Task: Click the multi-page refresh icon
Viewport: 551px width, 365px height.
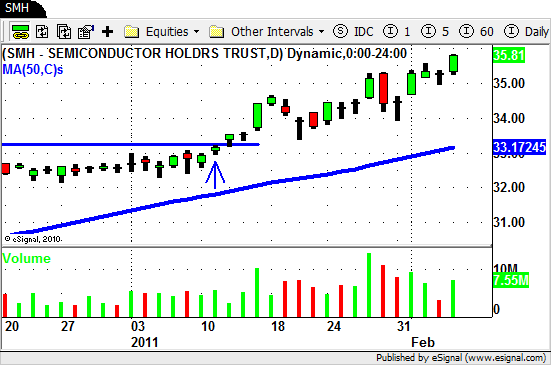Action: pyautogui.click(x=64, y=32)
